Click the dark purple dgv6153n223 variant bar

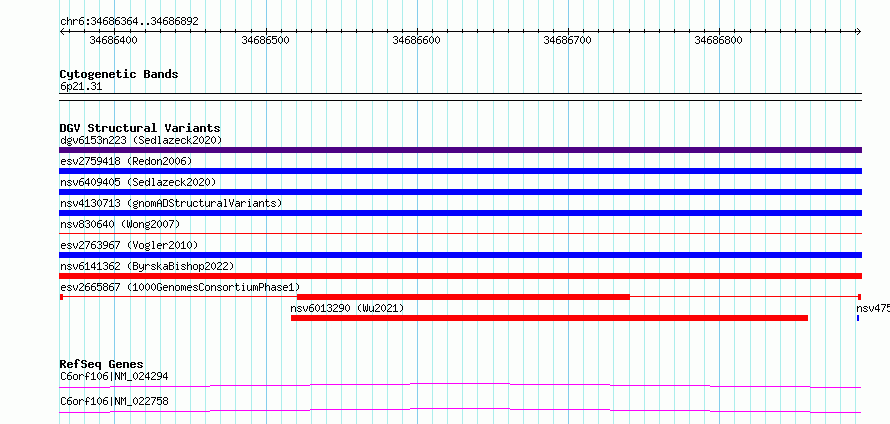pos(460,150)
